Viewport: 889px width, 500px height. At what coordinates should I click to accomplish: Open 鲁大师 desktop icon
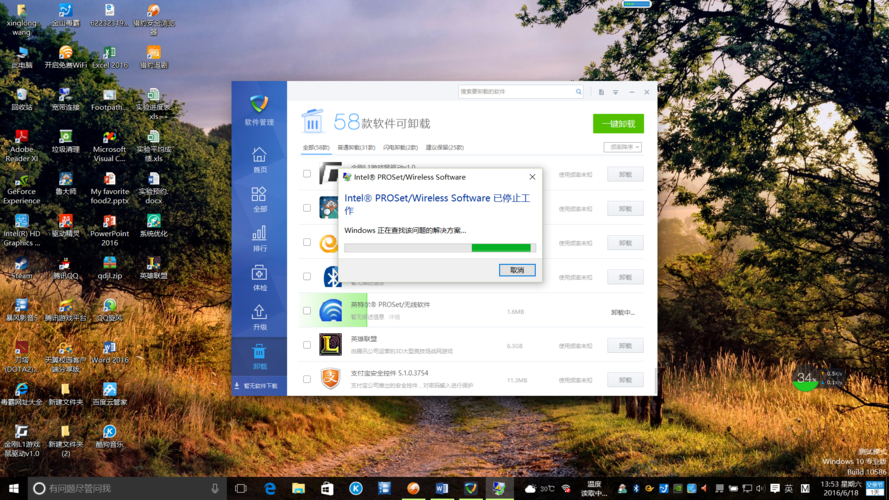[x=65, y=184]
